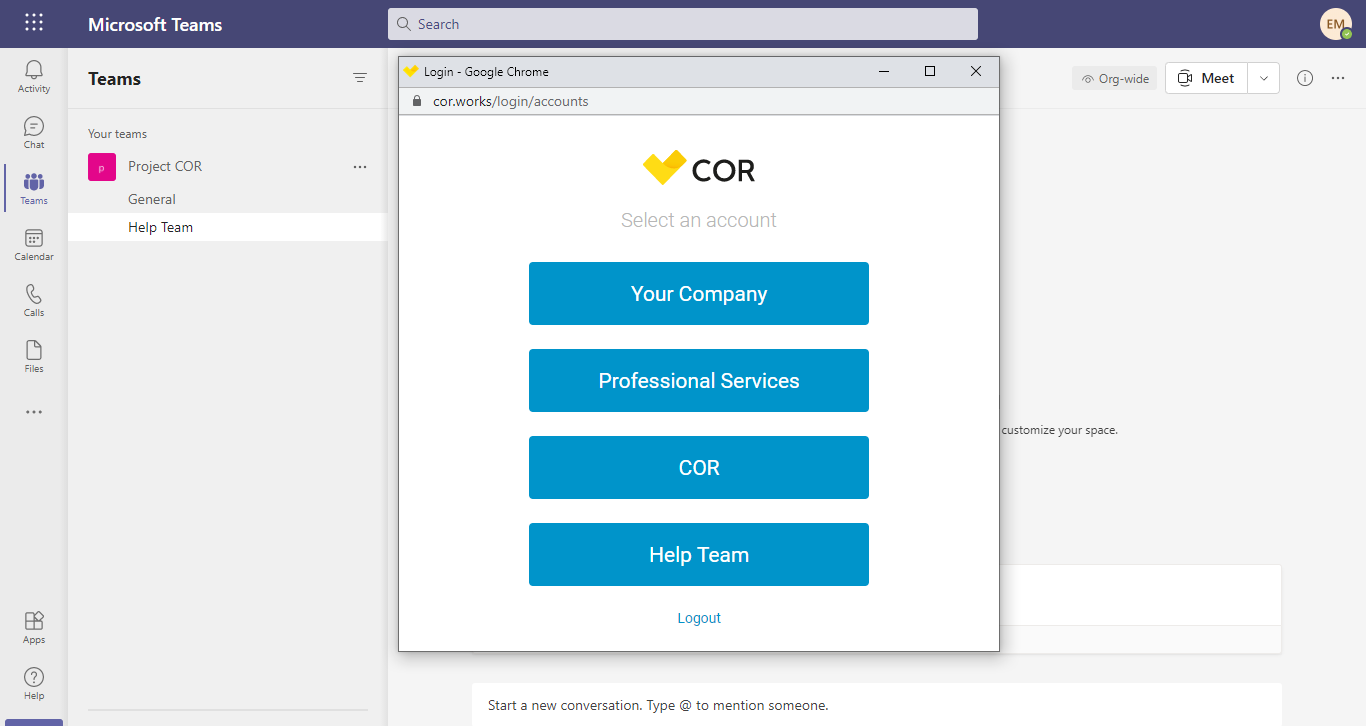The height and width of the screenshot is (726, 1366).
Task: Show more apps ellipsis in rail
Action: [34, 412]
